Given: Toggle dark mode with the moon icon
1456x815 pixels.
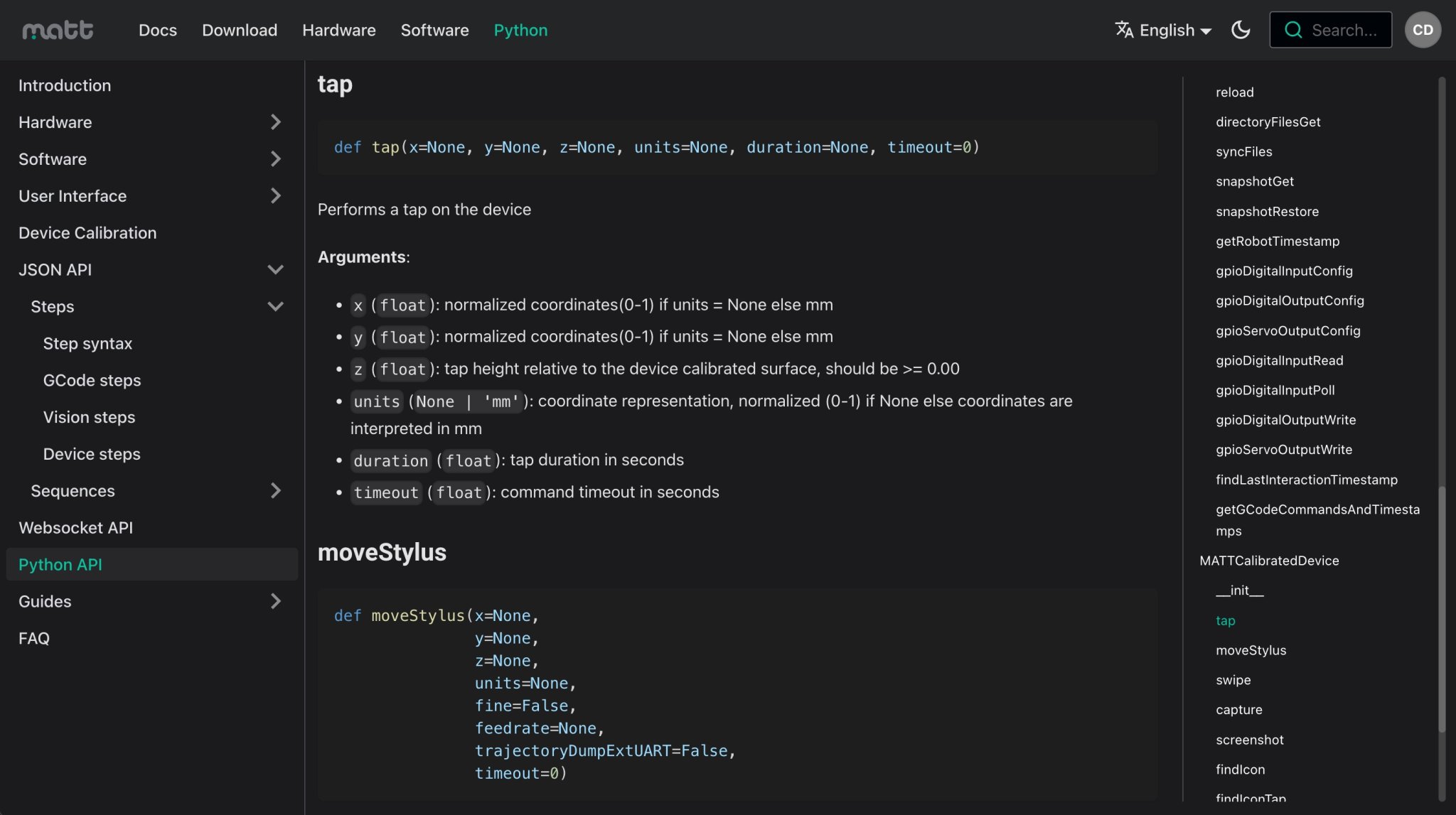Looking at the screenshot, I should pos(1239,29).
